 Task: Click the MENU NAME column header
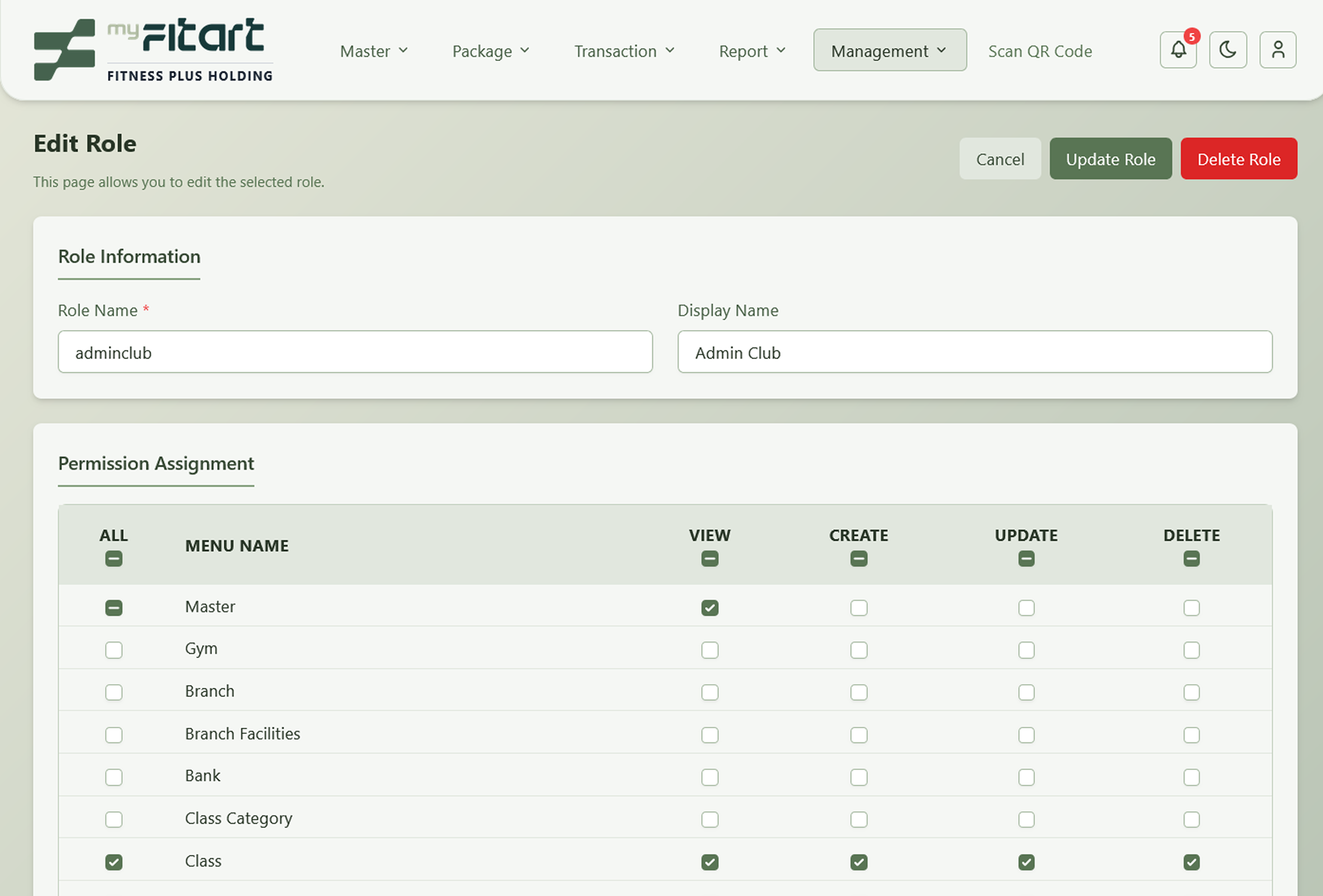[236, 546]
